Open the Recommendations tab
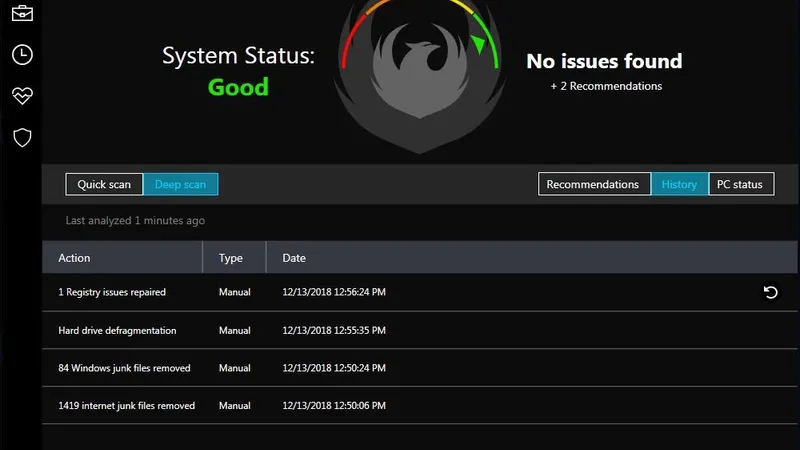Image resolution: width=800 pixels, height=450 pixels. [593, 184]
